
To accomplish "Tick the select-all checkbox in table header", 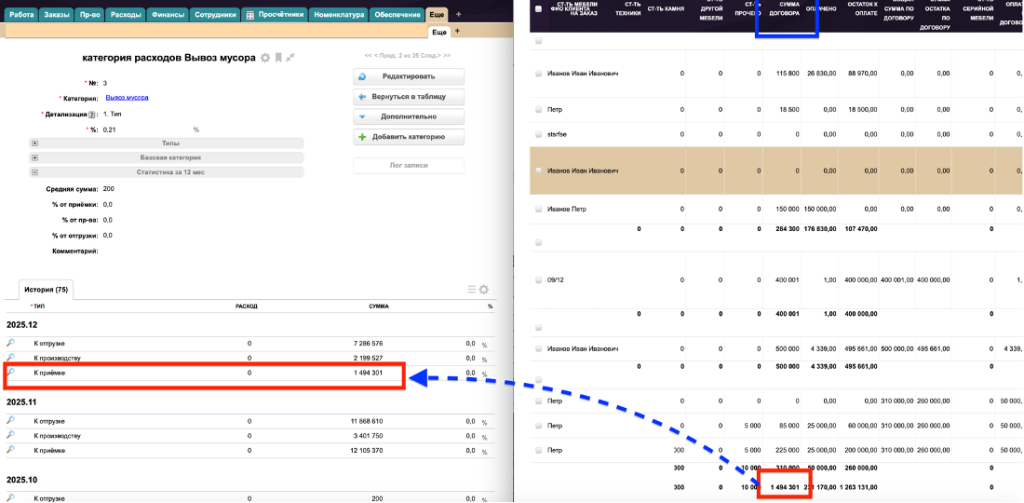I will point(539,8).
